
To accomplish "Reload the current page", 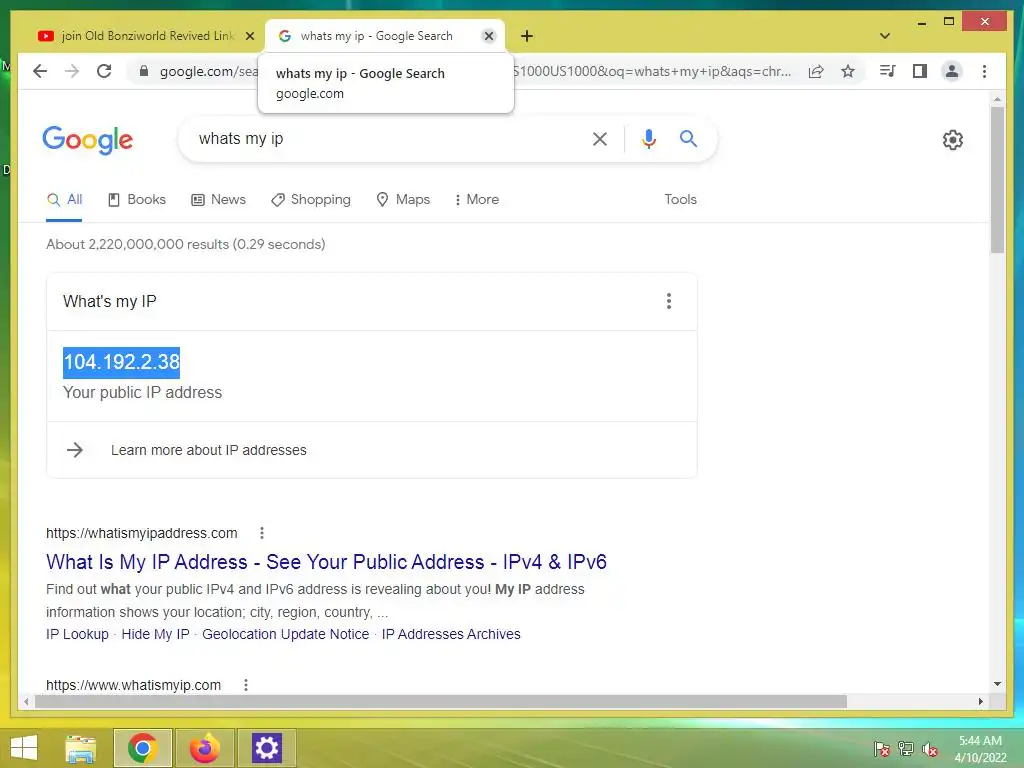I will [104, 71].
